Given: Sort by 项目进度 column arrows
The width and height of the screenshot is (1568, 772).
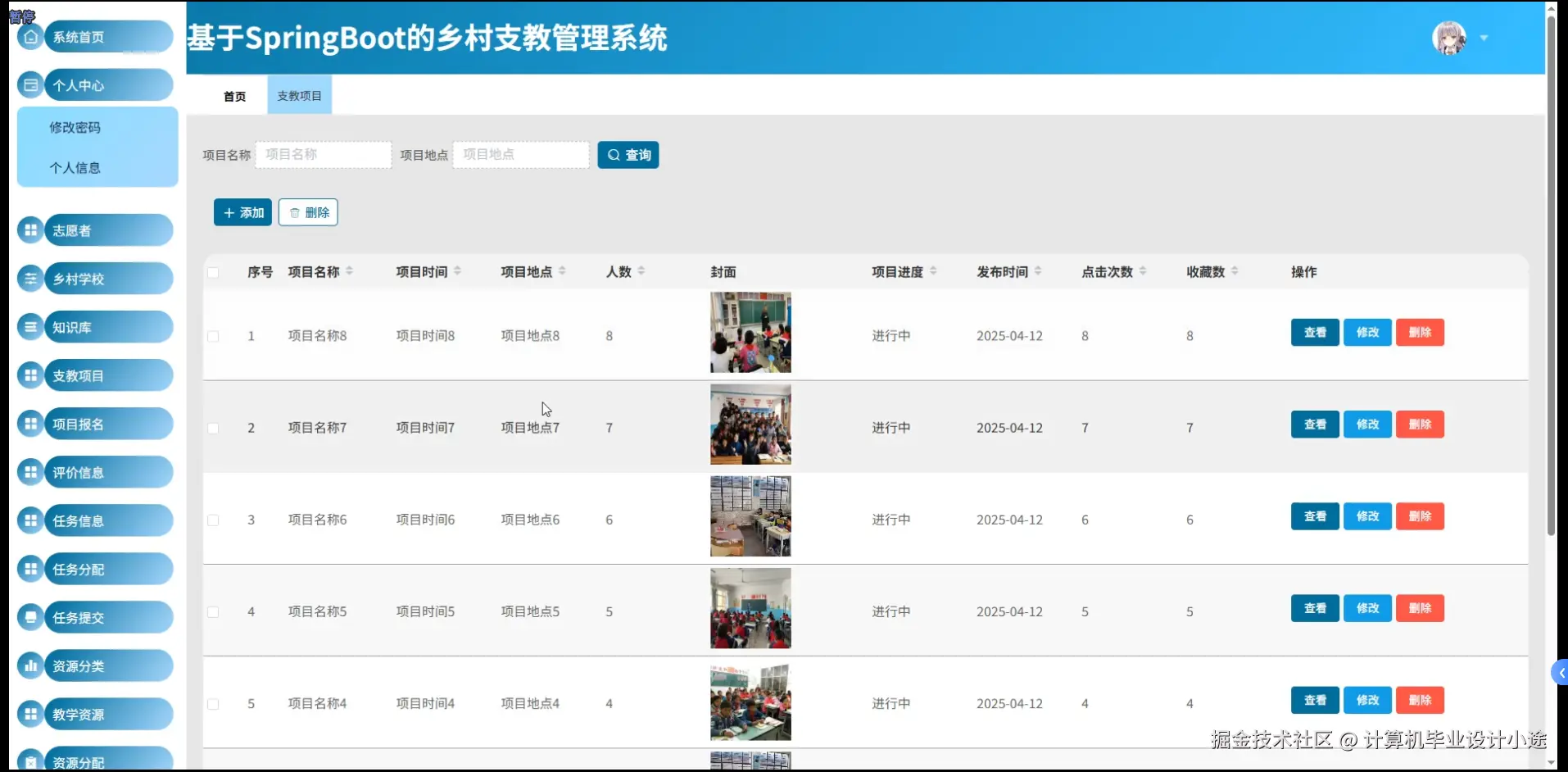Looking at the screenshot, I should [x=933, y=271].
